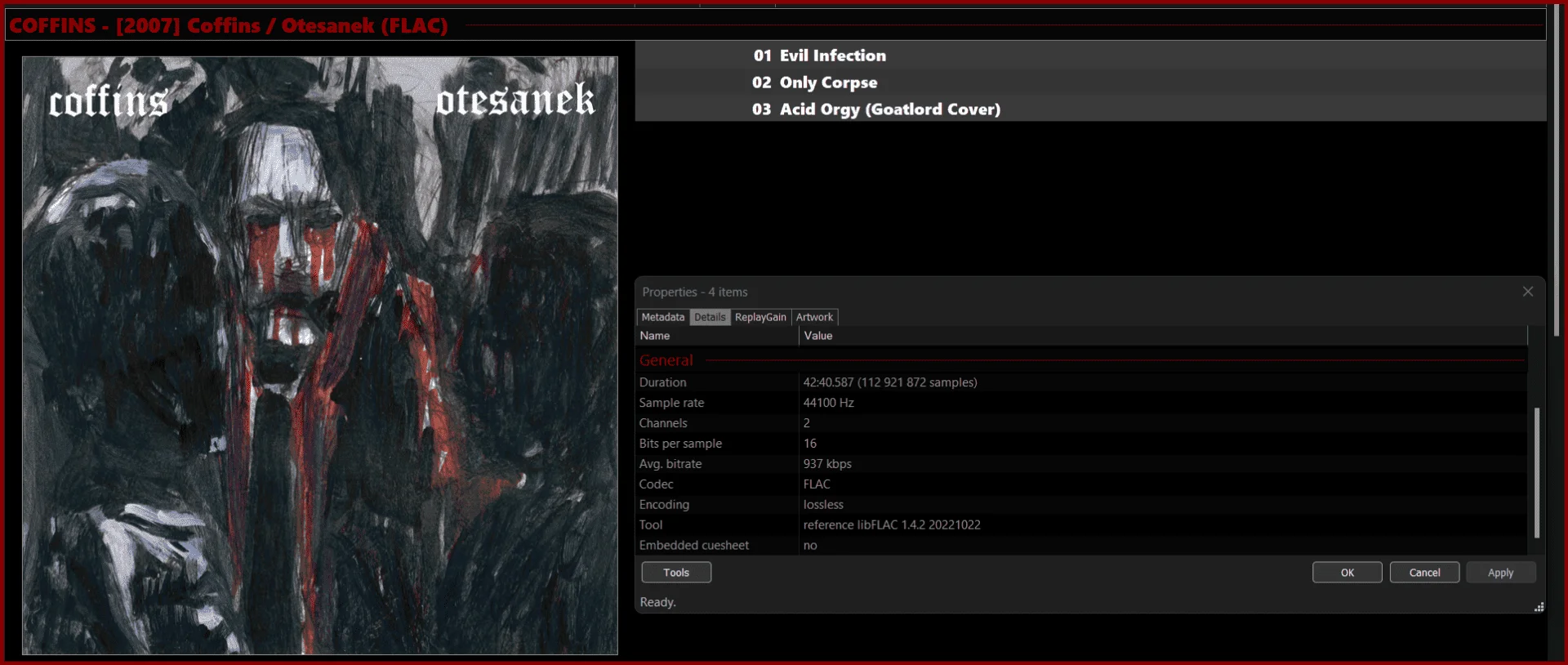Click the album header COFFINS - [2007] title

[x=229, y=25]
